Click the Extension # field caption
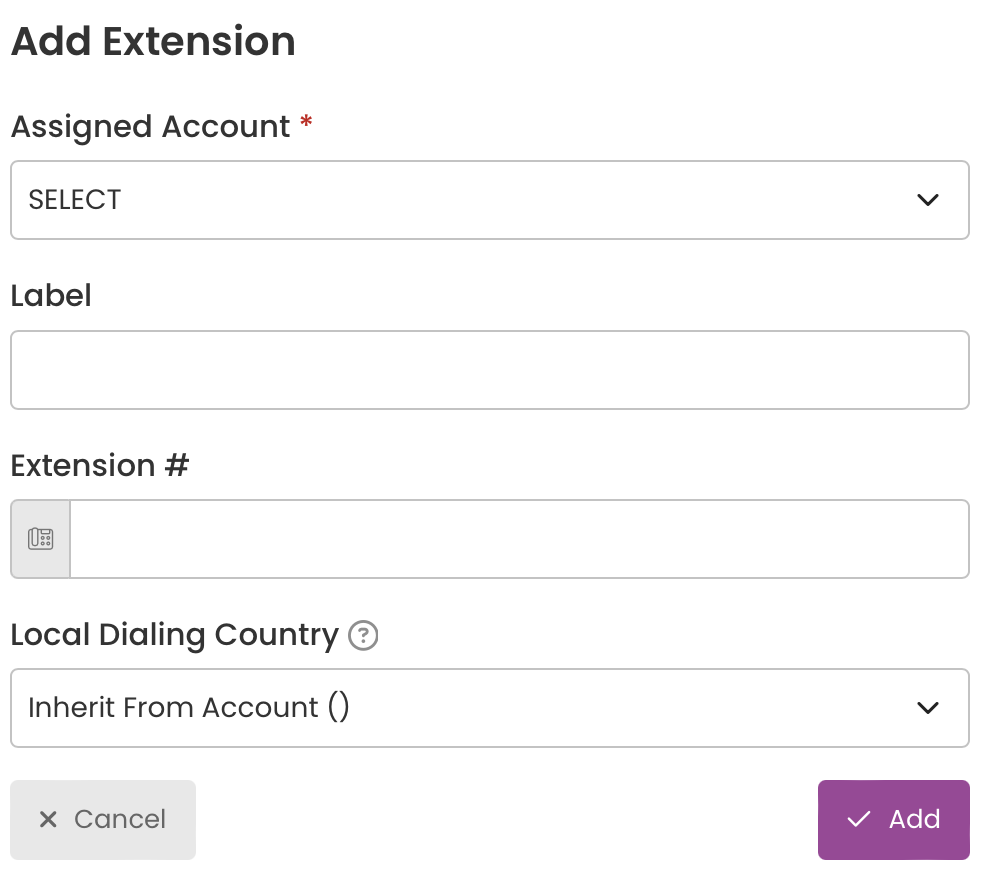The width and height of the screenshot is (984, 882). [x=100, y=466]
